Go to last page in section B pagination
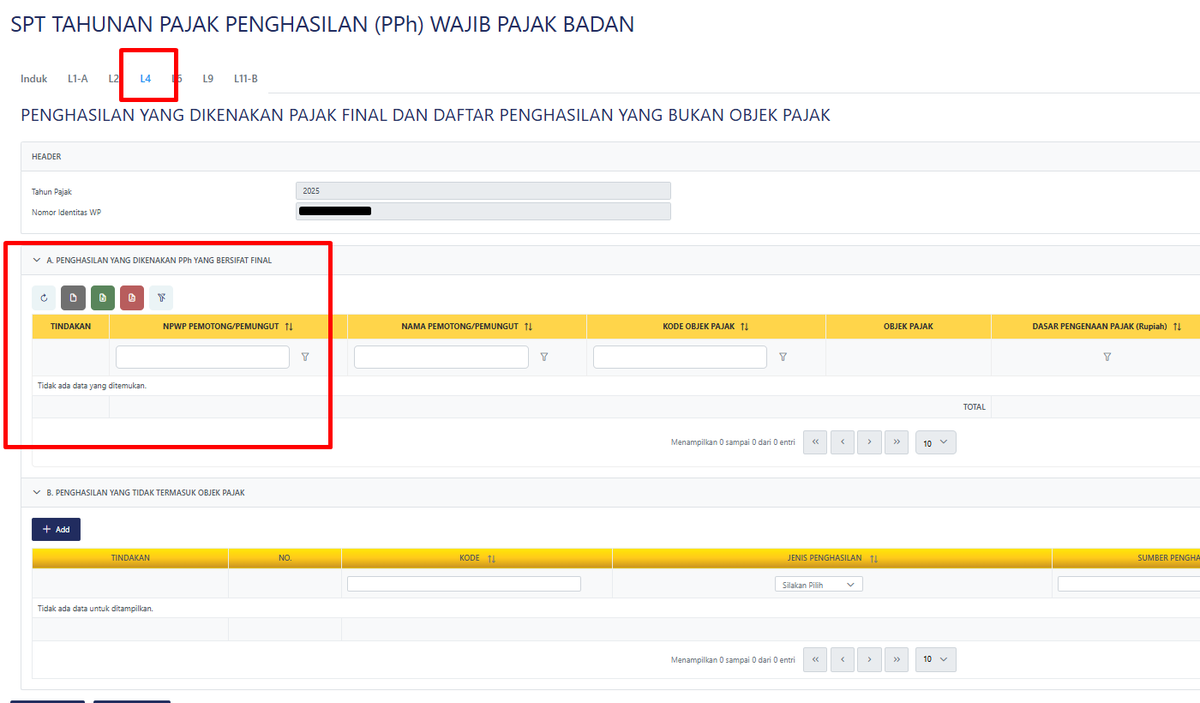This screenshot has height=703, width=1200. (x=897, y=660)
